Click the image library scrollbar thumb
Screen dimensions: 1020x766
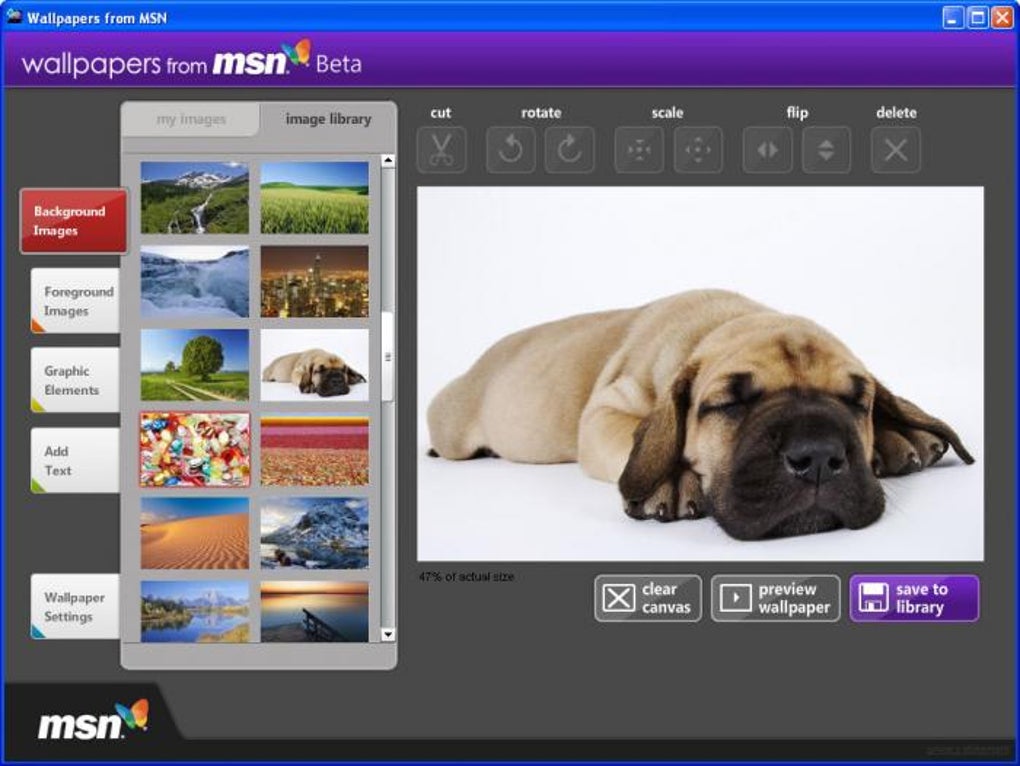click(388, 356)
